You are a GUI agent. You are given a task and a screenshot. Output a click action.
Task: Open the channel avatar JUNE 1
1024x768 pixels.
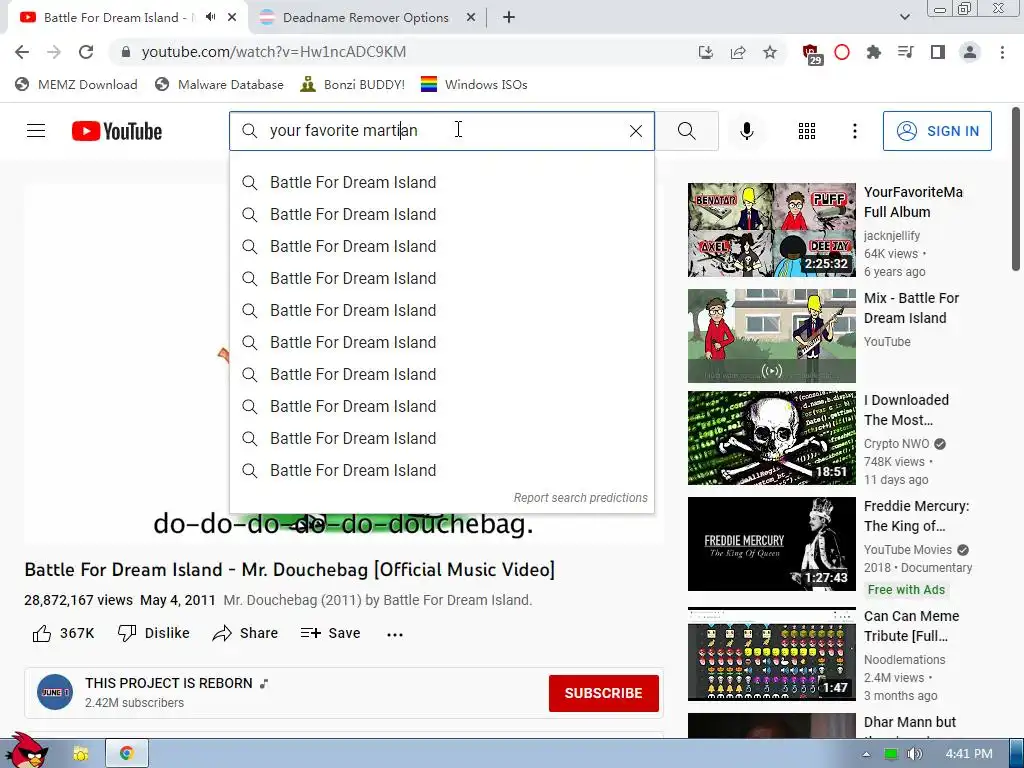[55, 692]
